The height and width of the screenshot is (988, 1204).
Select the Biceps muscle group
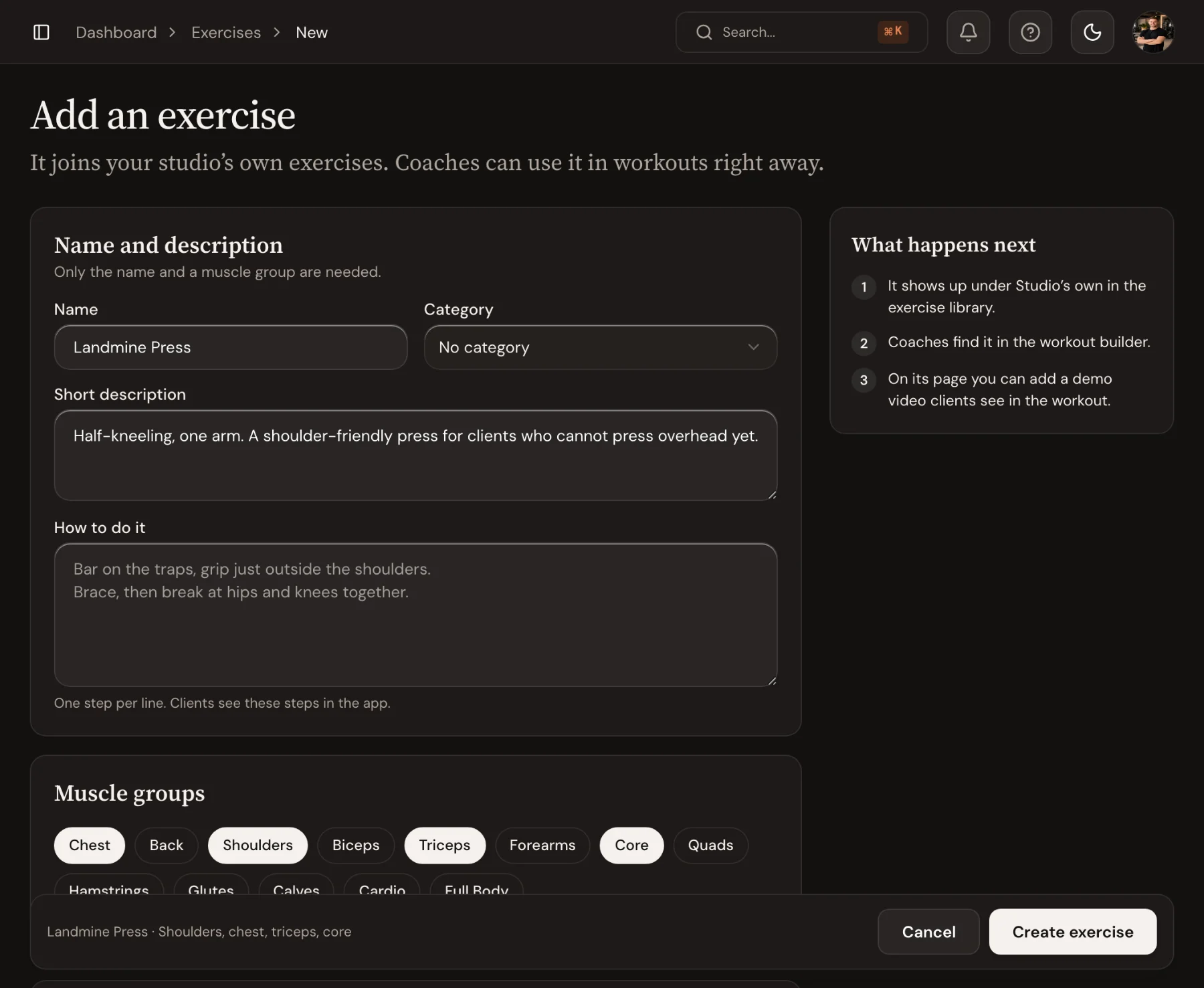(x=356, y=846)
